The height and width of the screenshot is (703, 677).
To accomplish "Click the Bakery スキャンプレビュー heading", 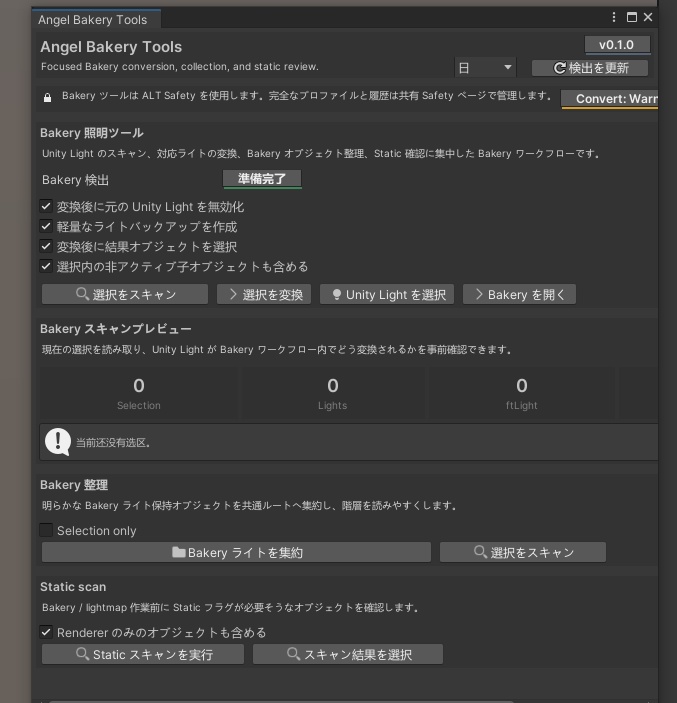I will pos(116,329).
